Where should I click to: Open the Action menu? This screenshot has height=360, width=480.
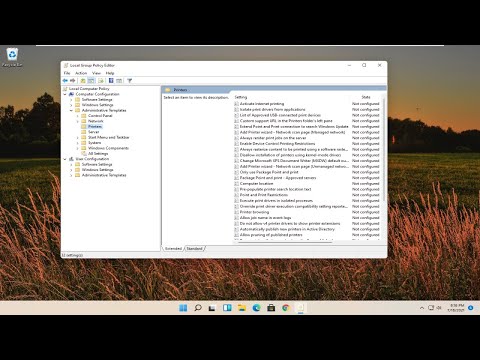[x=81, y=73]
